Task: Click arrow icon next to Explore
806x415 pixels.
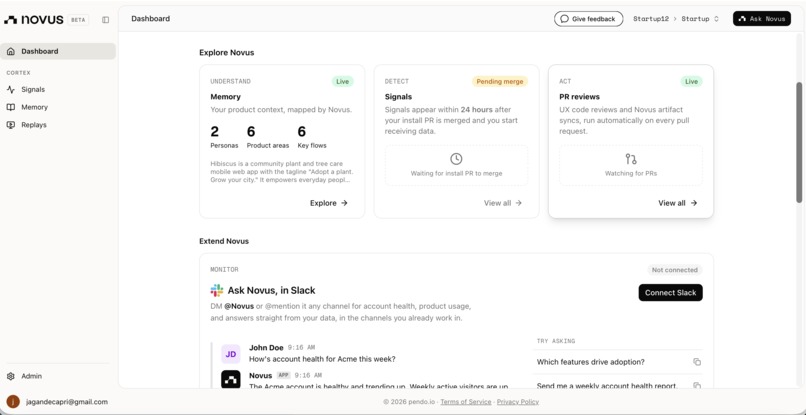Action: coord(344,203)
